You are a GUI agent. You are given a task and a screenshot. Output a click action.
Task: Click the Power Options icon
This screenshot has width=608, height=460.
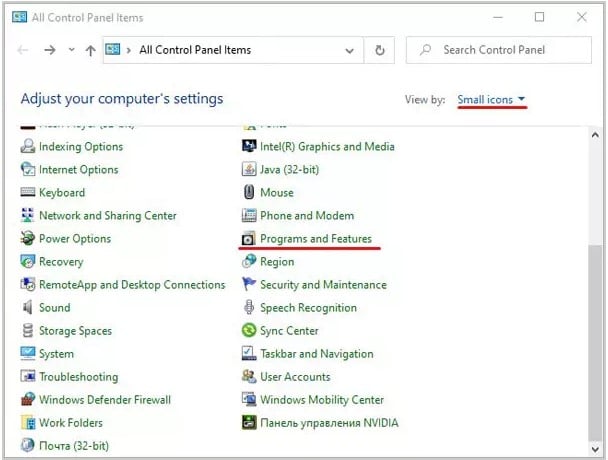pyautogui.click(x=28, y=238)
